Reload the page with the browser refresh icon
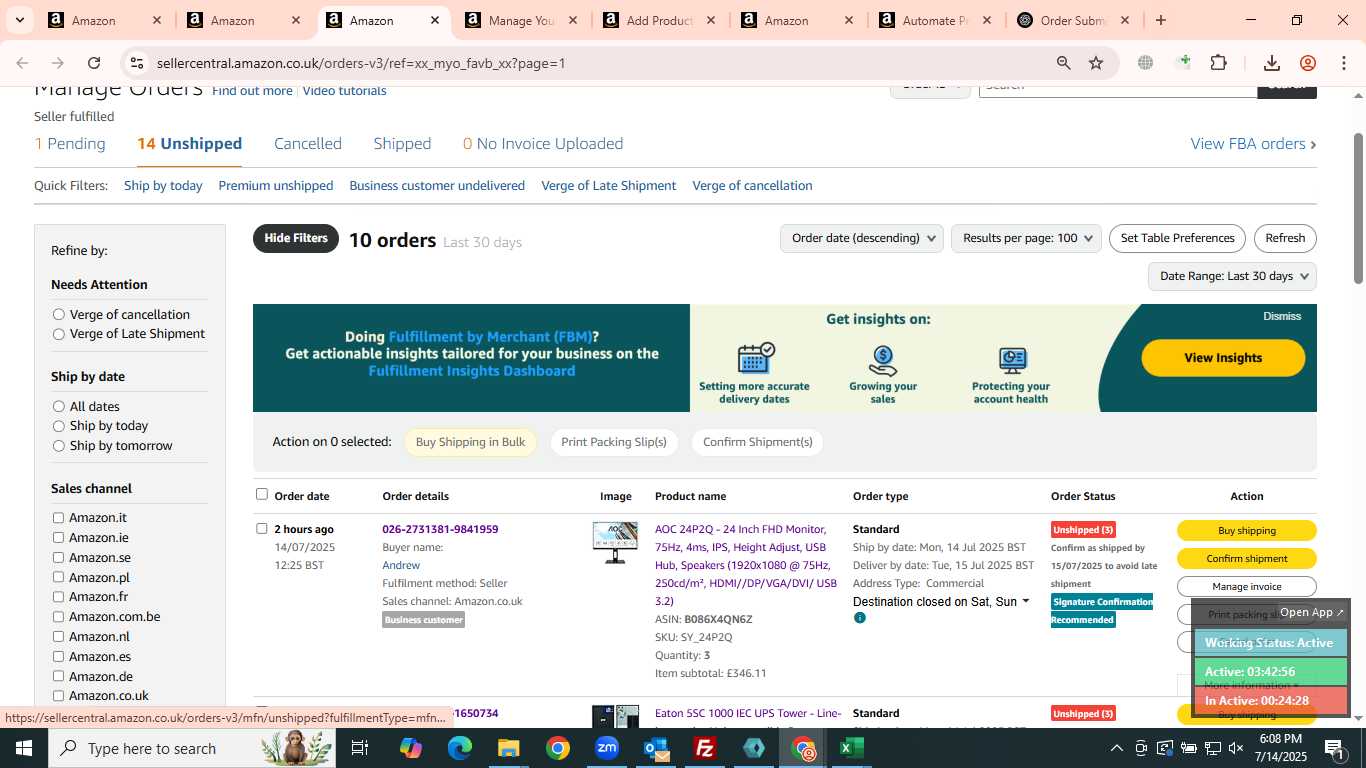Viewport: 1366px width, 768px height. pyautogui.click(x=94, y=63)
